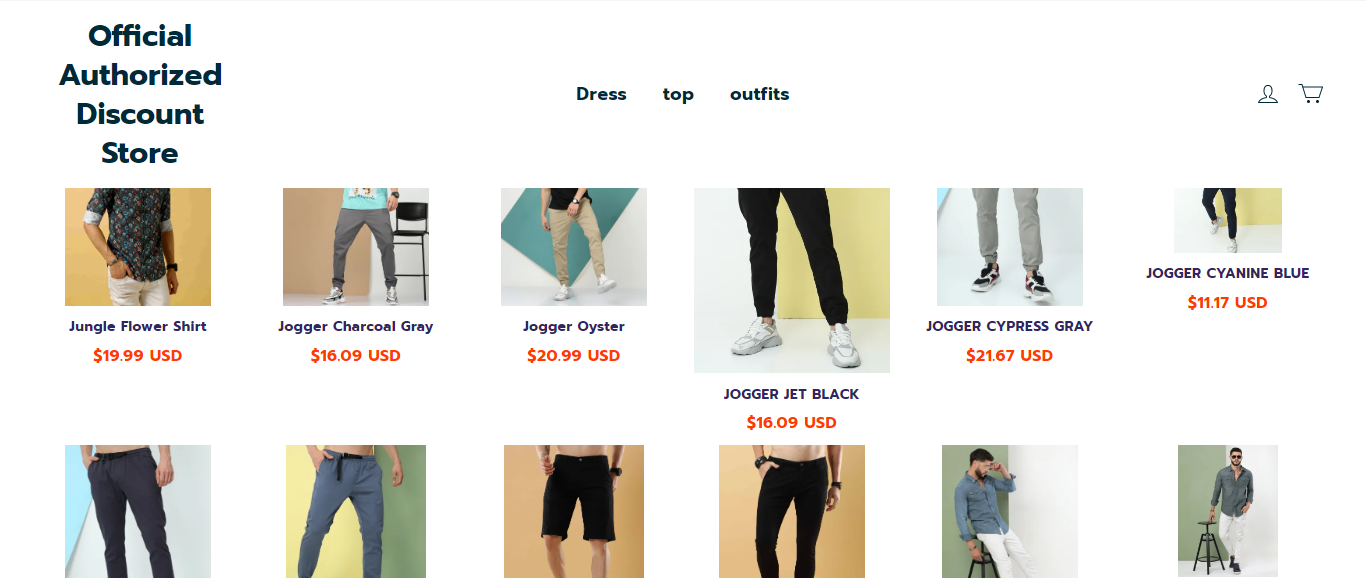Select the Jogger Oyster product title
Screen dimensions: 1366x578
point(574,326)
